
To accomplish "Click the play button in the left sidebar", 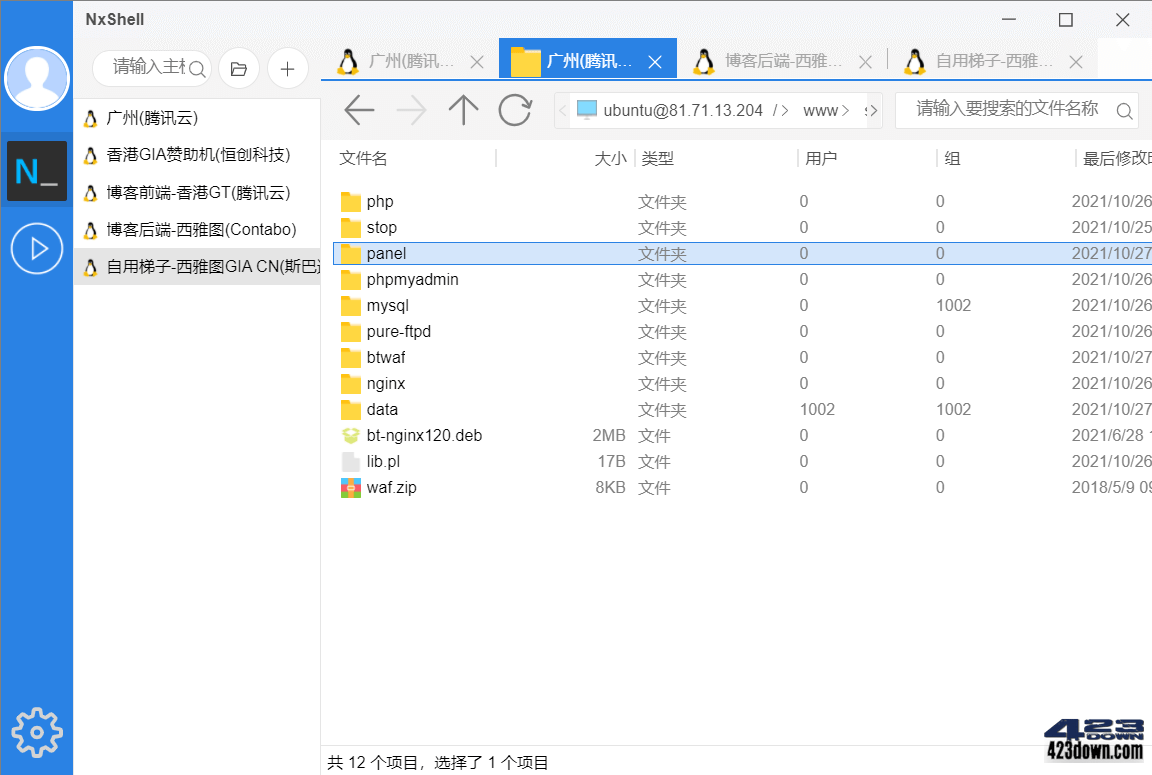I will pyautogui.click(x=37, y=248).
